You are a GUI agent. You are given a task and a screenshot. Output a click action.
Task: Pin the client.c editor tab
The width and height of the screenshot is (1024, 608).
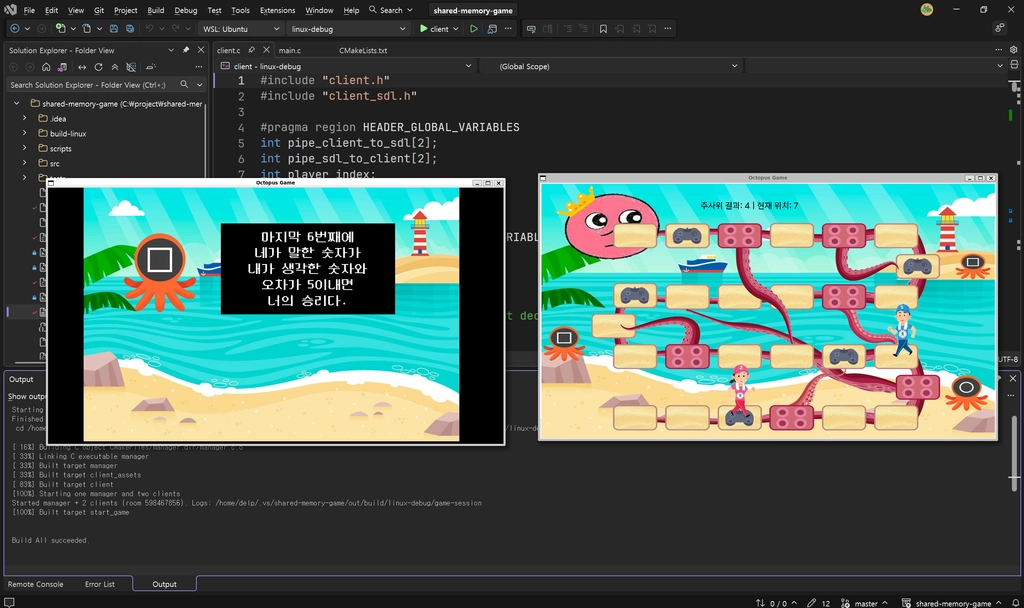click(251, 50)
